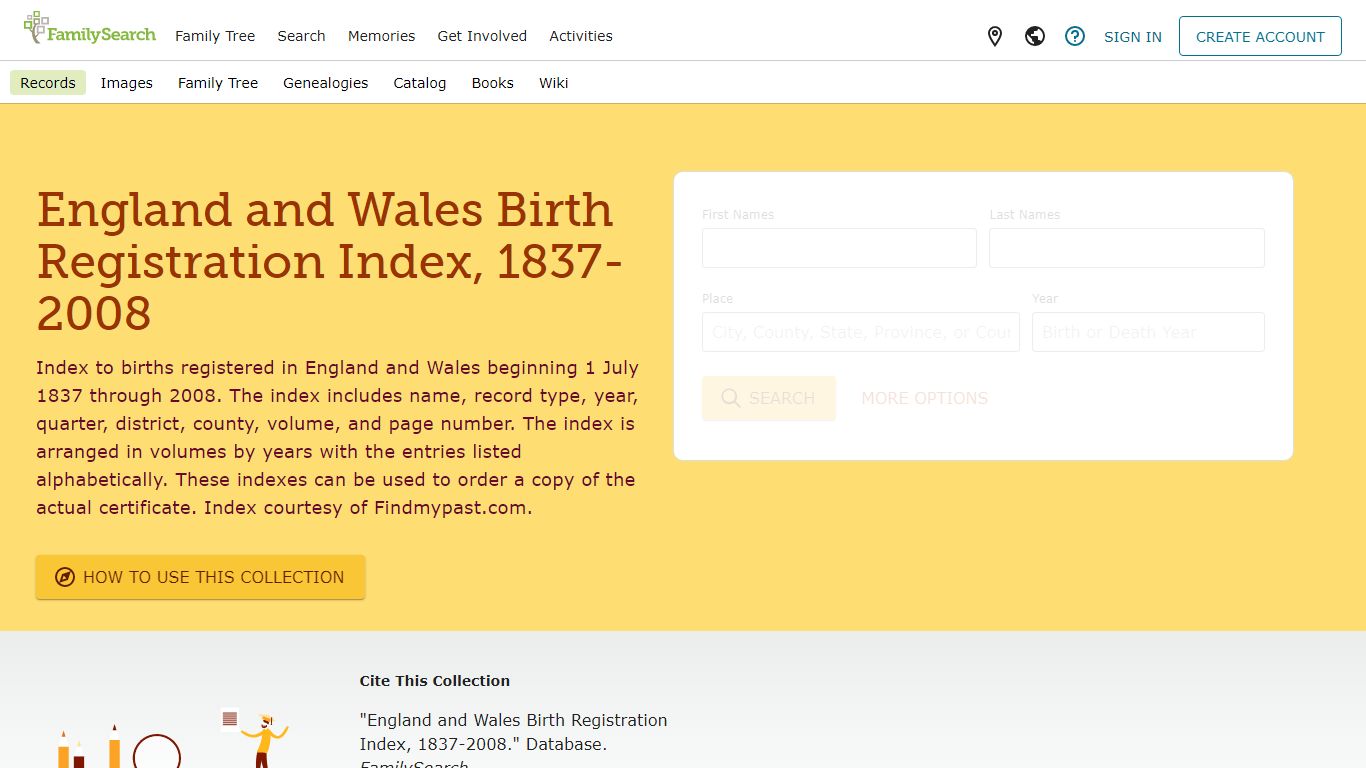
Task: Click the magnifier icon in Search button
Action: tap(731, 398)
